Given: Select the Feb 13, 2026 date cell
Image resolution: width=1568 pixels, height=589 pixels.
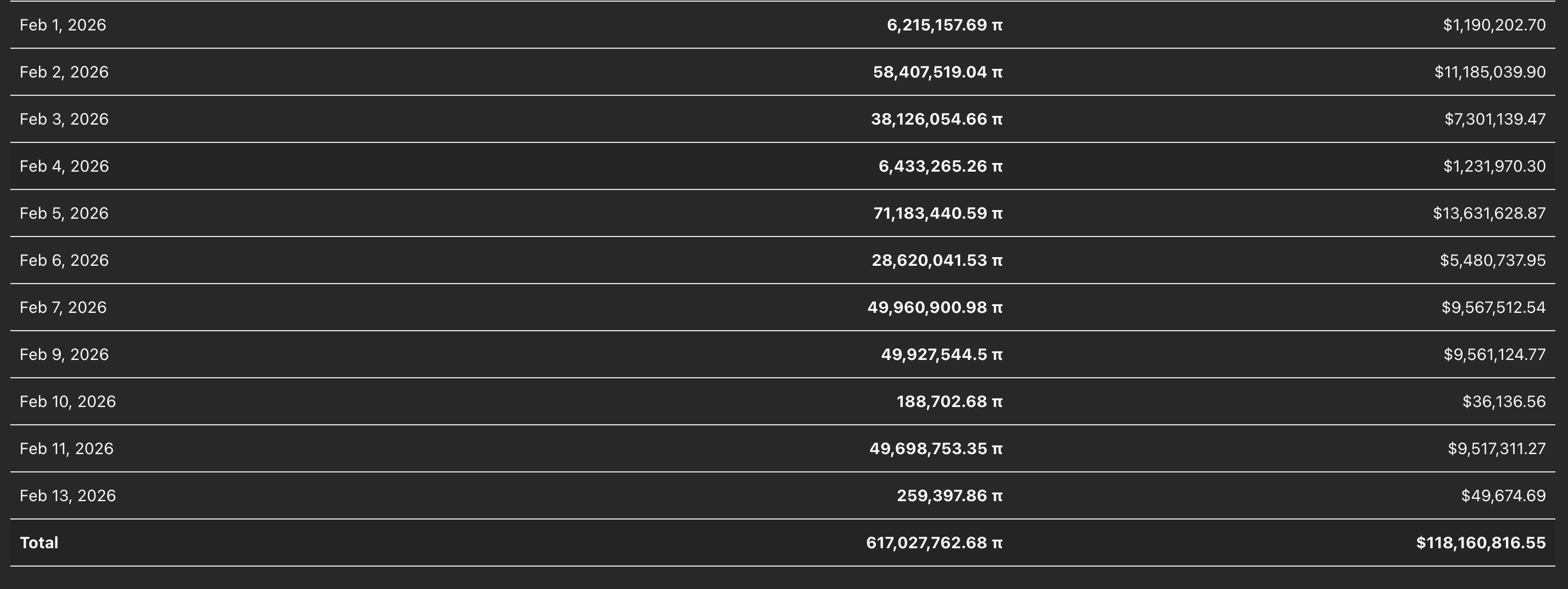Looking at the screenshot, I should pos(68,495).
